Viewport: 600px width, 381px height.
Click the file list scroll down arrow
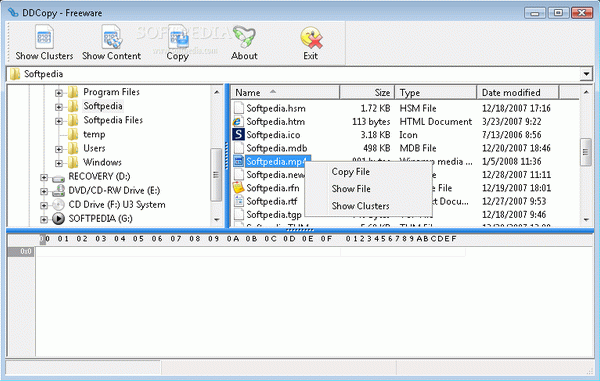[586, 220]
